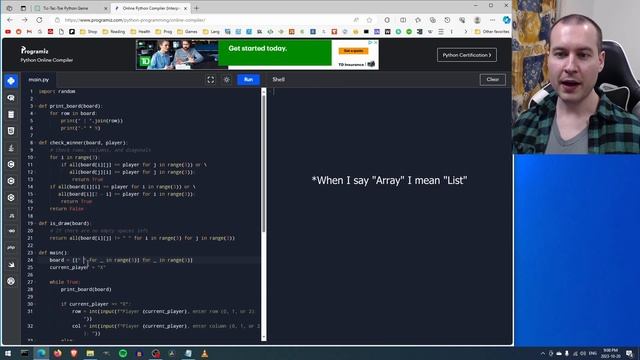Open the Reading bookmarks folder

tap(113, 31)
